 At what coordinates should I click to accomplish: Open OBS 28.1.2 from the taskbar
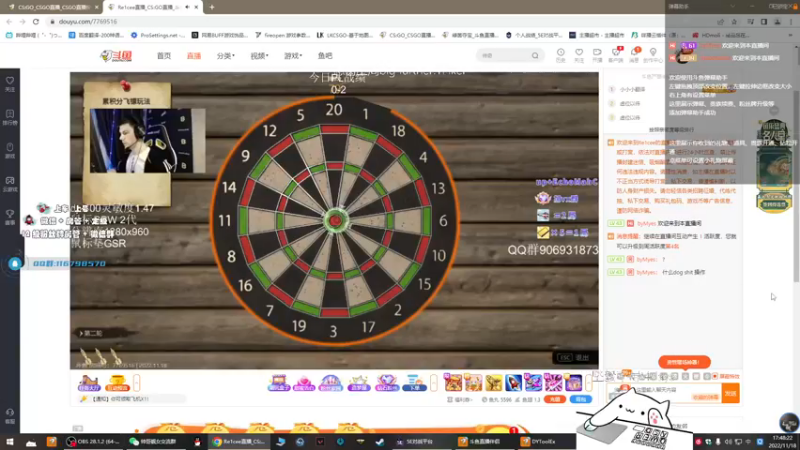click(93, 442)
